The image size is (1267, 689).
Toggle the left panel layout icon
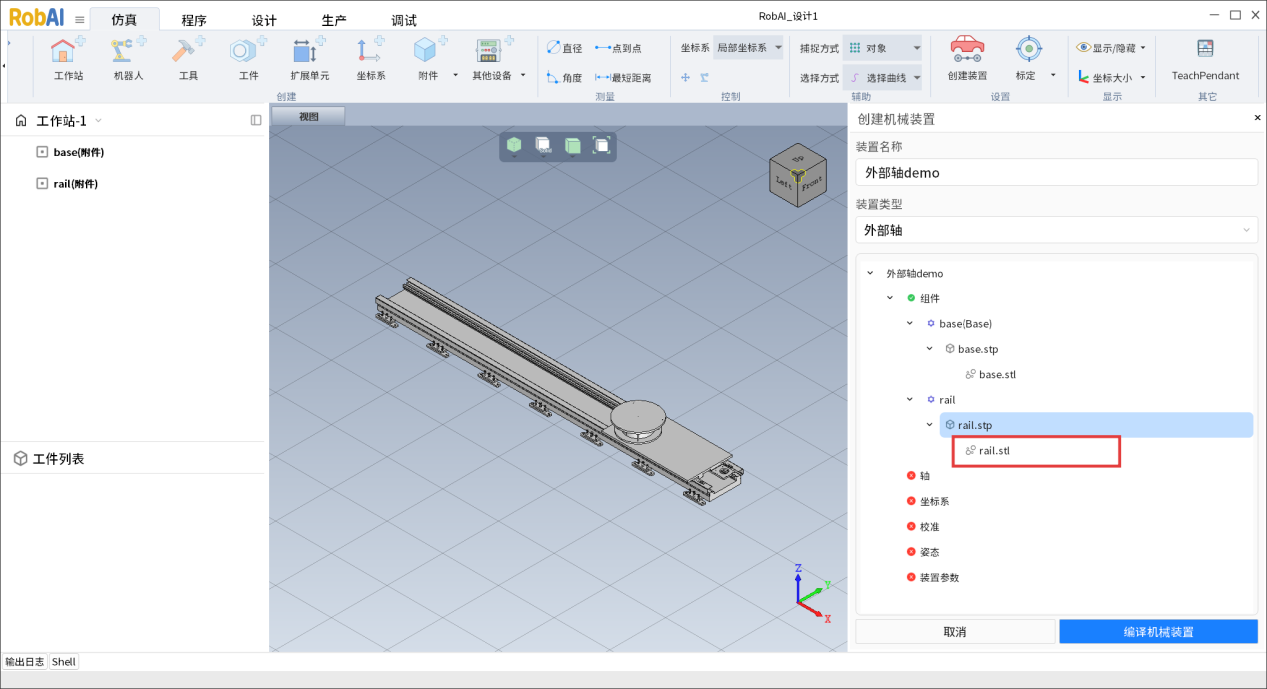(256, 120)
